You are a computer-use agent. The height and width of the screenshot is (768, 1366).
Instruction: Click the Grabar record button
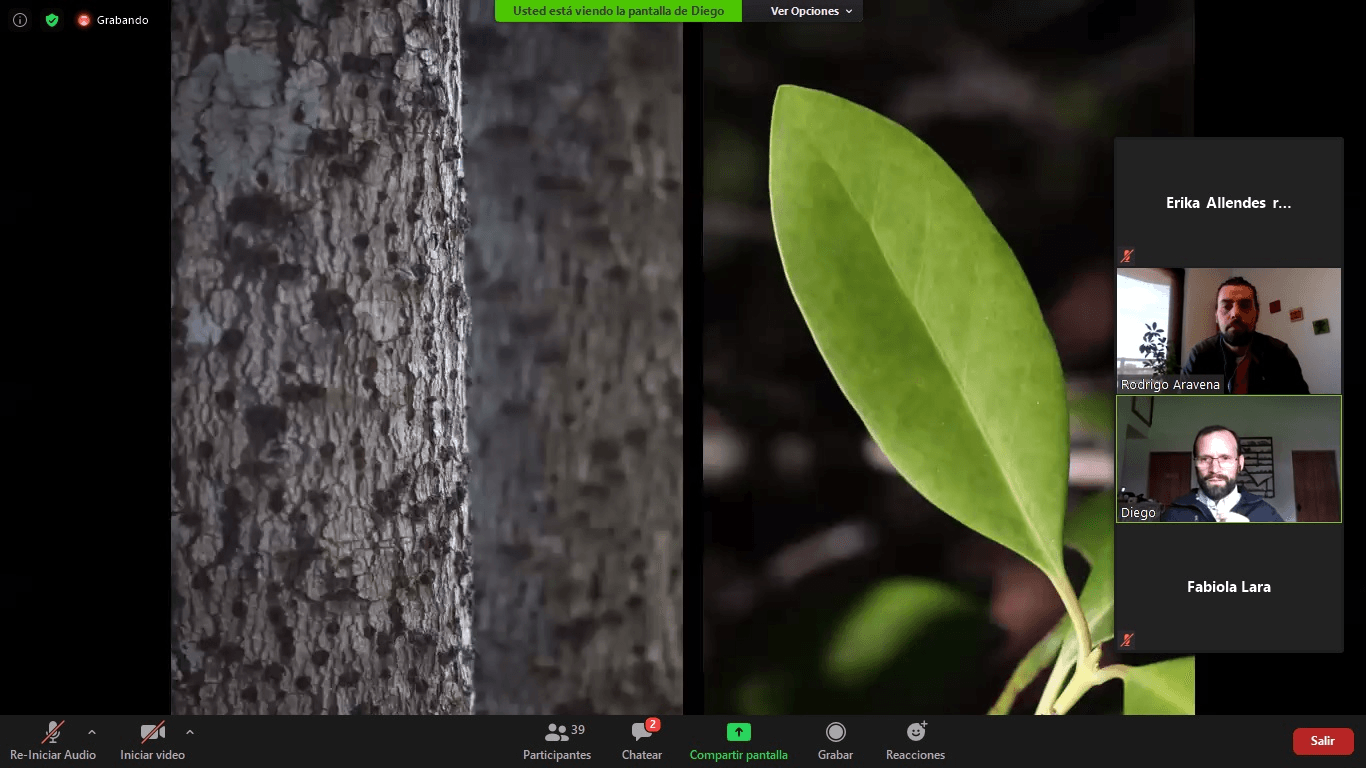(835, 740)
